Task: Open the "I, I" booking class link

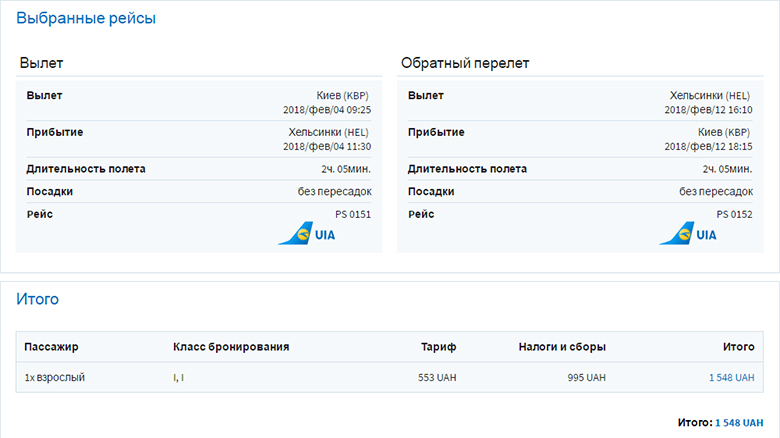Action: pyautogui.click(x=178, y=377)
